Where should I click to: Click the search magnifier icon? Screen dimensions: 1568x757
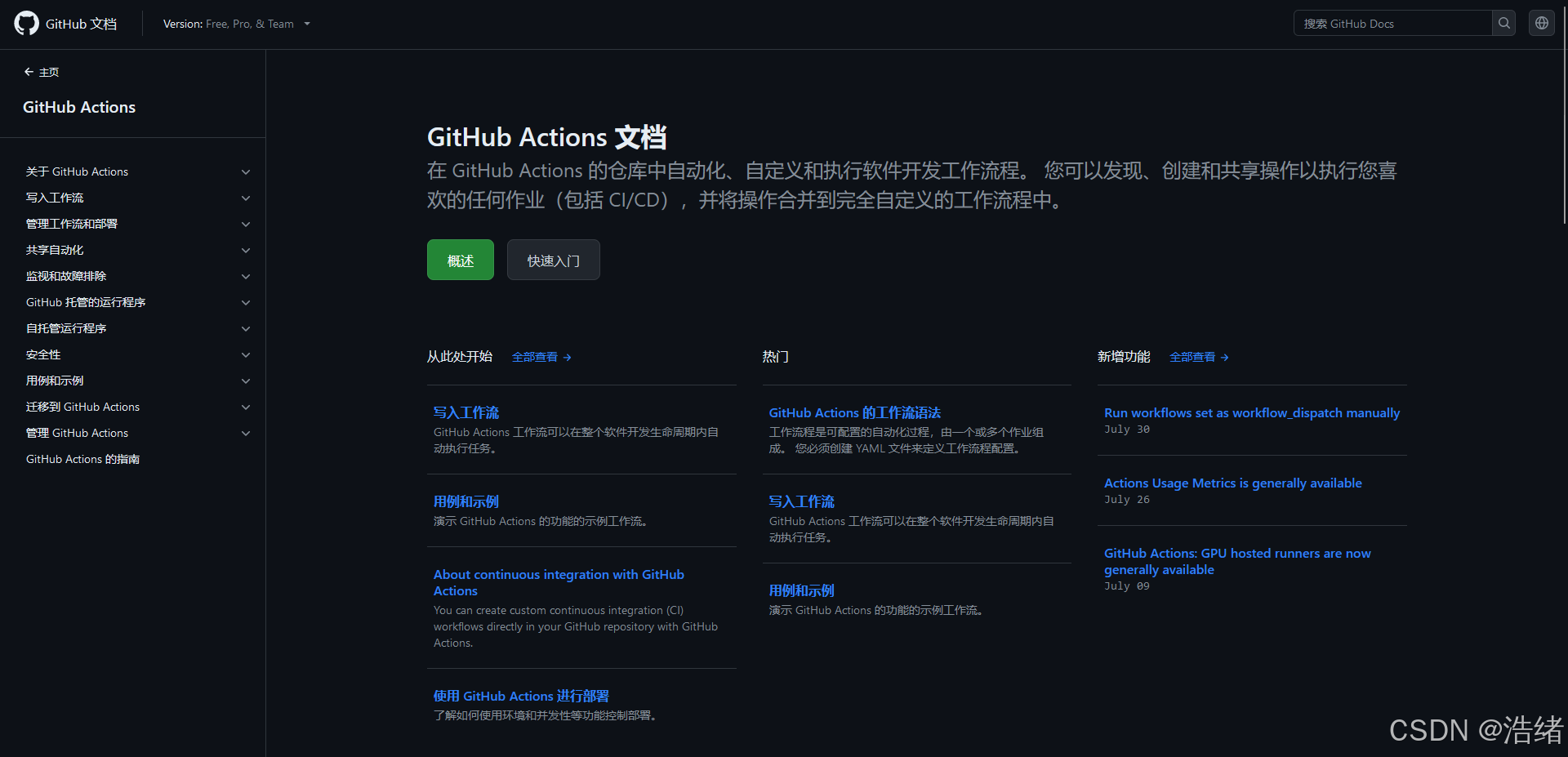pyautogui.click(x=1503, y=23)
